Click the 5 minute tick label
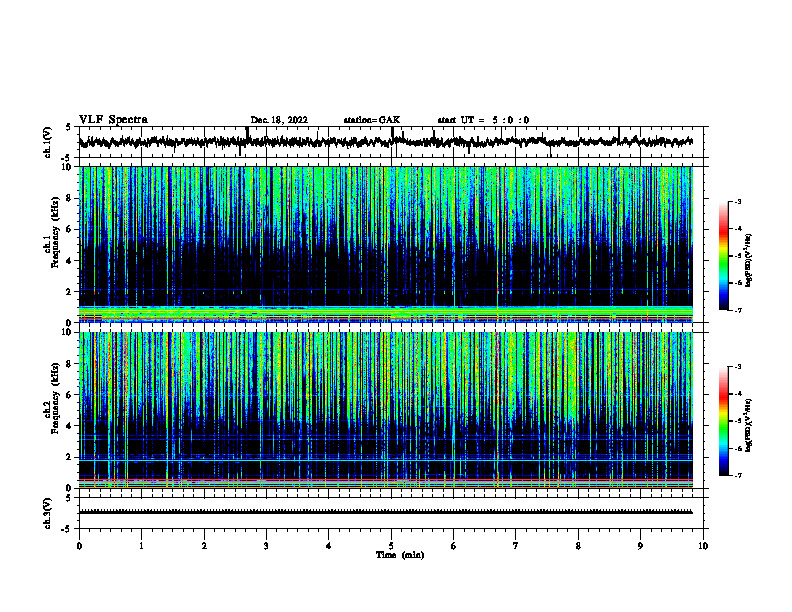792x612 pixels. (391, 546)
